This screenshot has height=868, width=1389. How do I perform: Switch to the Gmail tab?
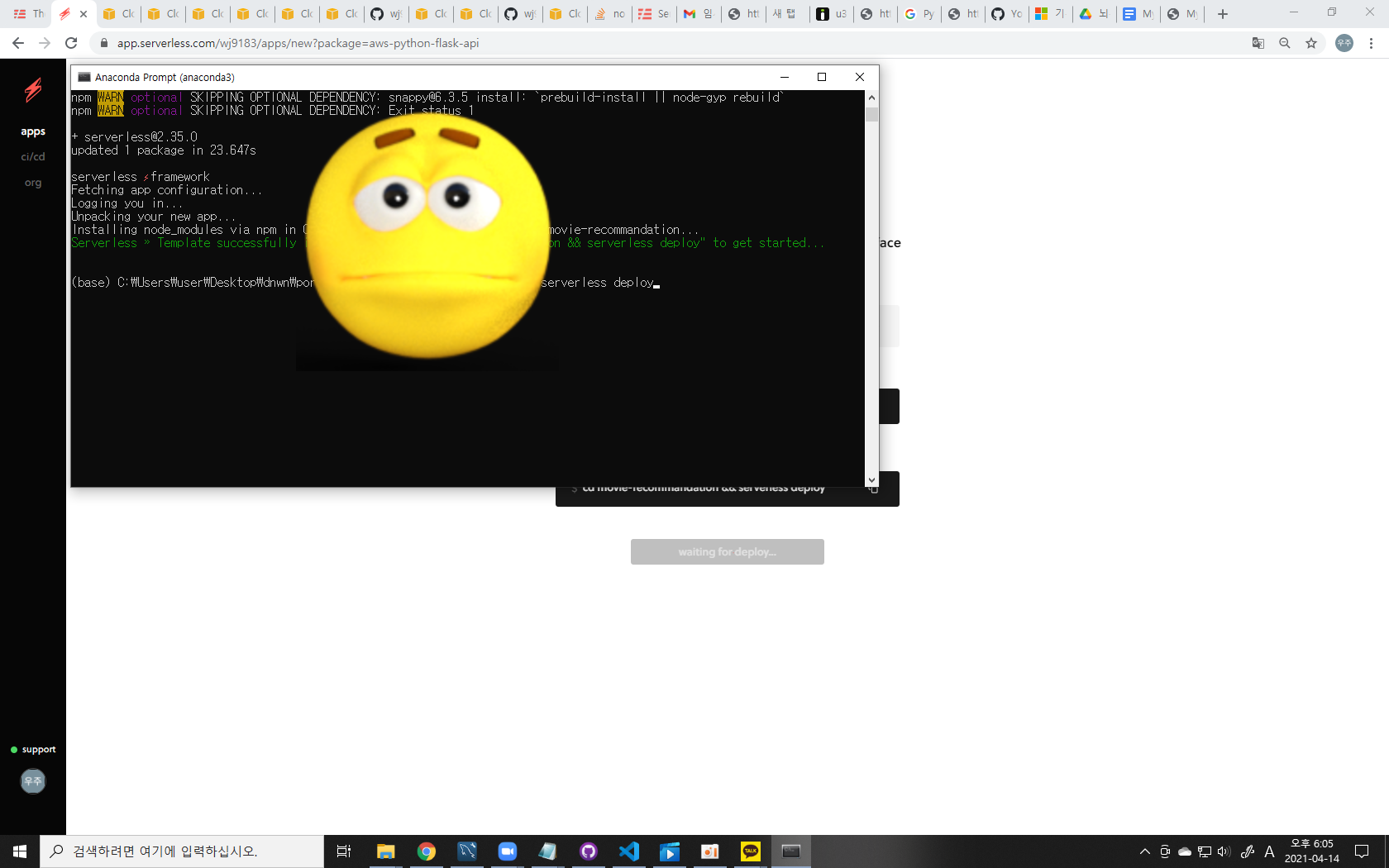pyautogui.click(x=699, y=14)
